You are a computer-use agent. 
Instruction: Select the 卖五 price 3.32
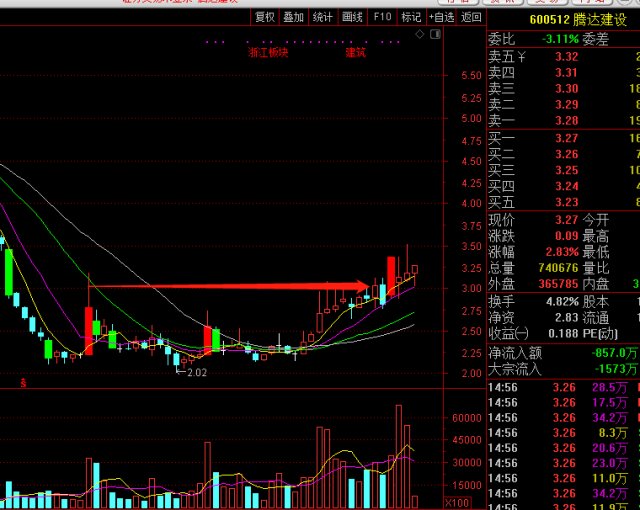567,56
